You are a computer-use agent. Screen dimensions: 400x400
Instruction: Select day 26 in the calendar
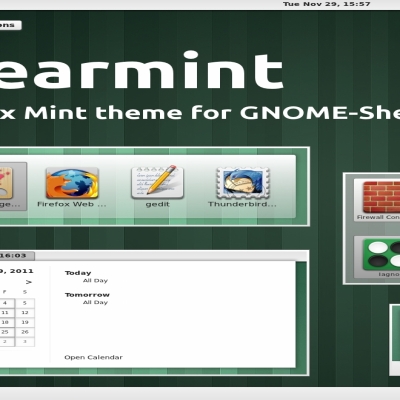[25, 332]
